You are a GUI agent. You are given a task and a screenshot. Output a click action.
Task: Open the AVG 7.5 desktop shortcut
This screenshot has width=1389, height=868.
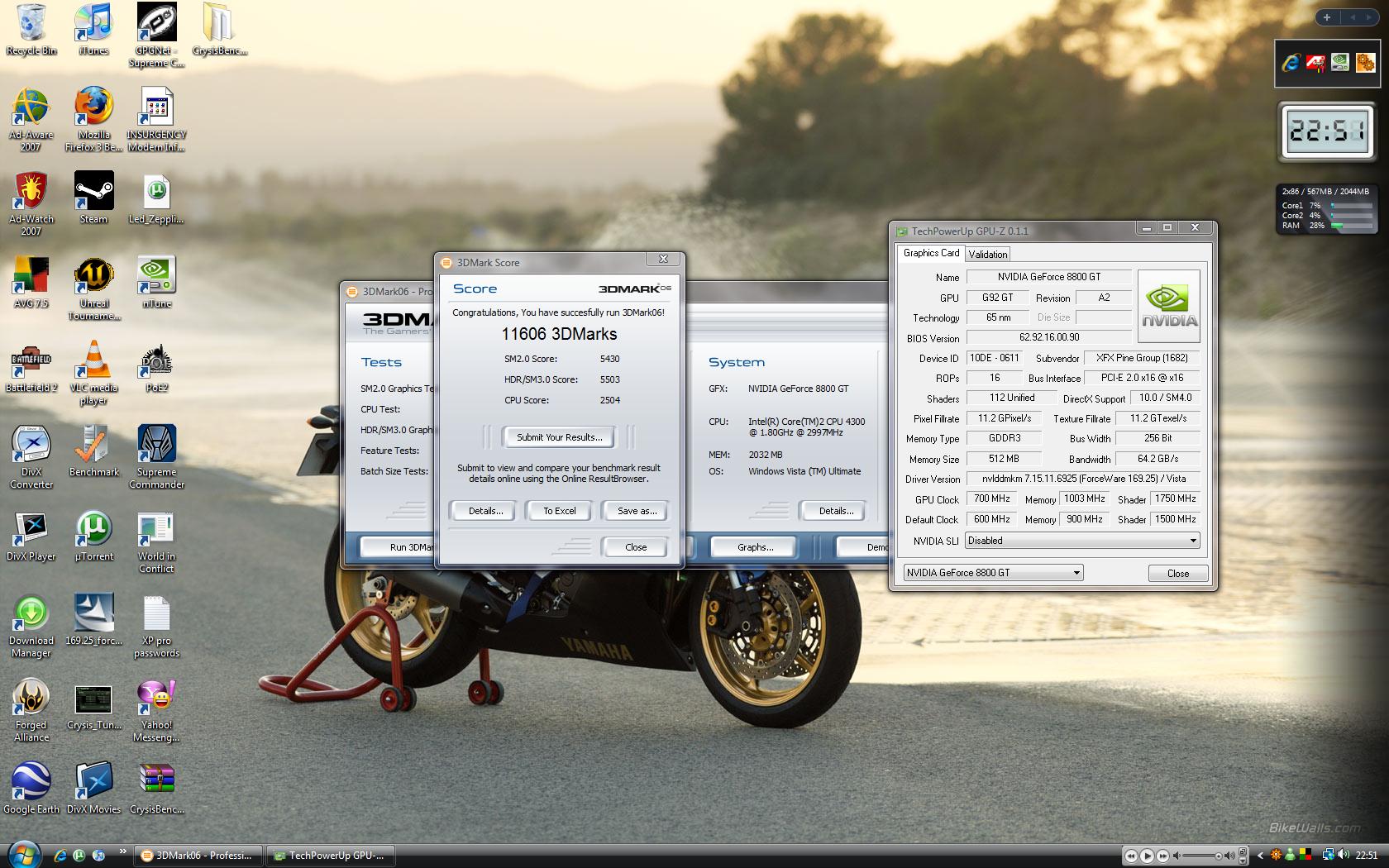[x=31, y=282]
